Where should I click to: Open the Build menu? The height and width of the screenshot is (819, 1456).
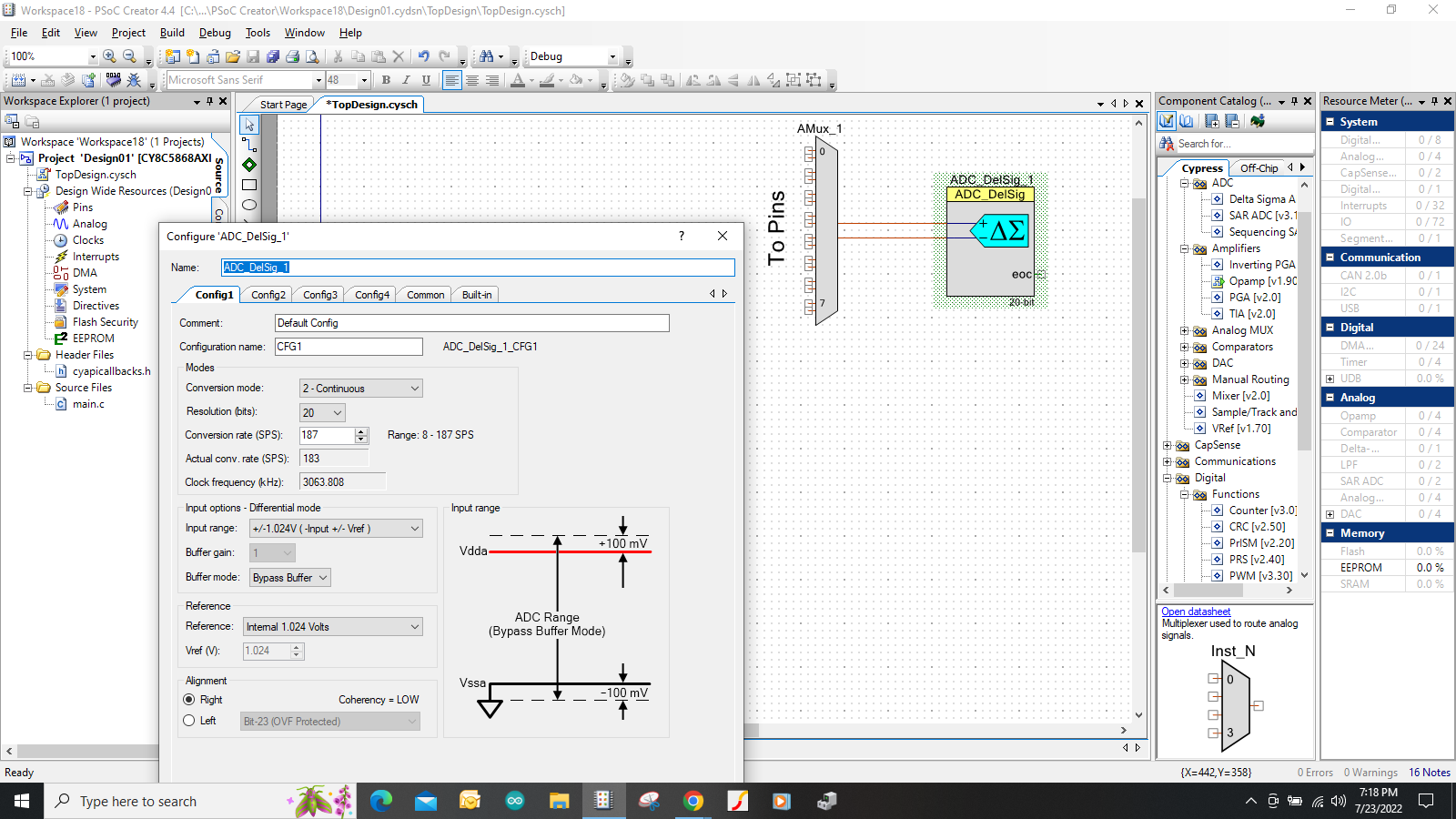[x=172, y=33]
